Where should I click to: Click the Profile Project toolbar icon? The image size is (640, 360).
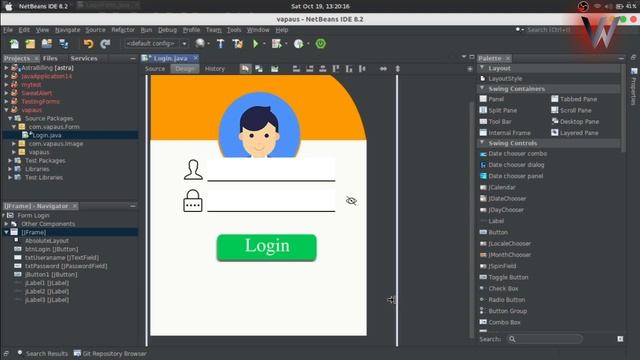point(299,44)
